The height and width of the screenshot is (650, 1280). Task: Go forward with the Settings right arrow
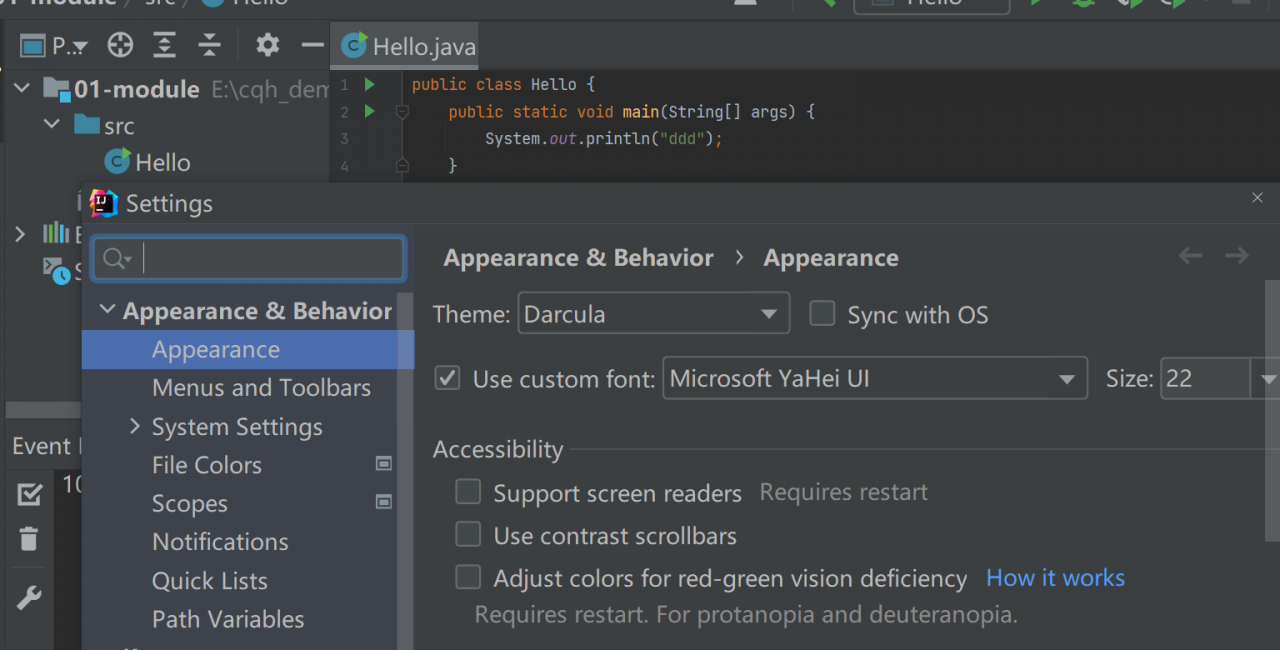tap(1237, 256)
